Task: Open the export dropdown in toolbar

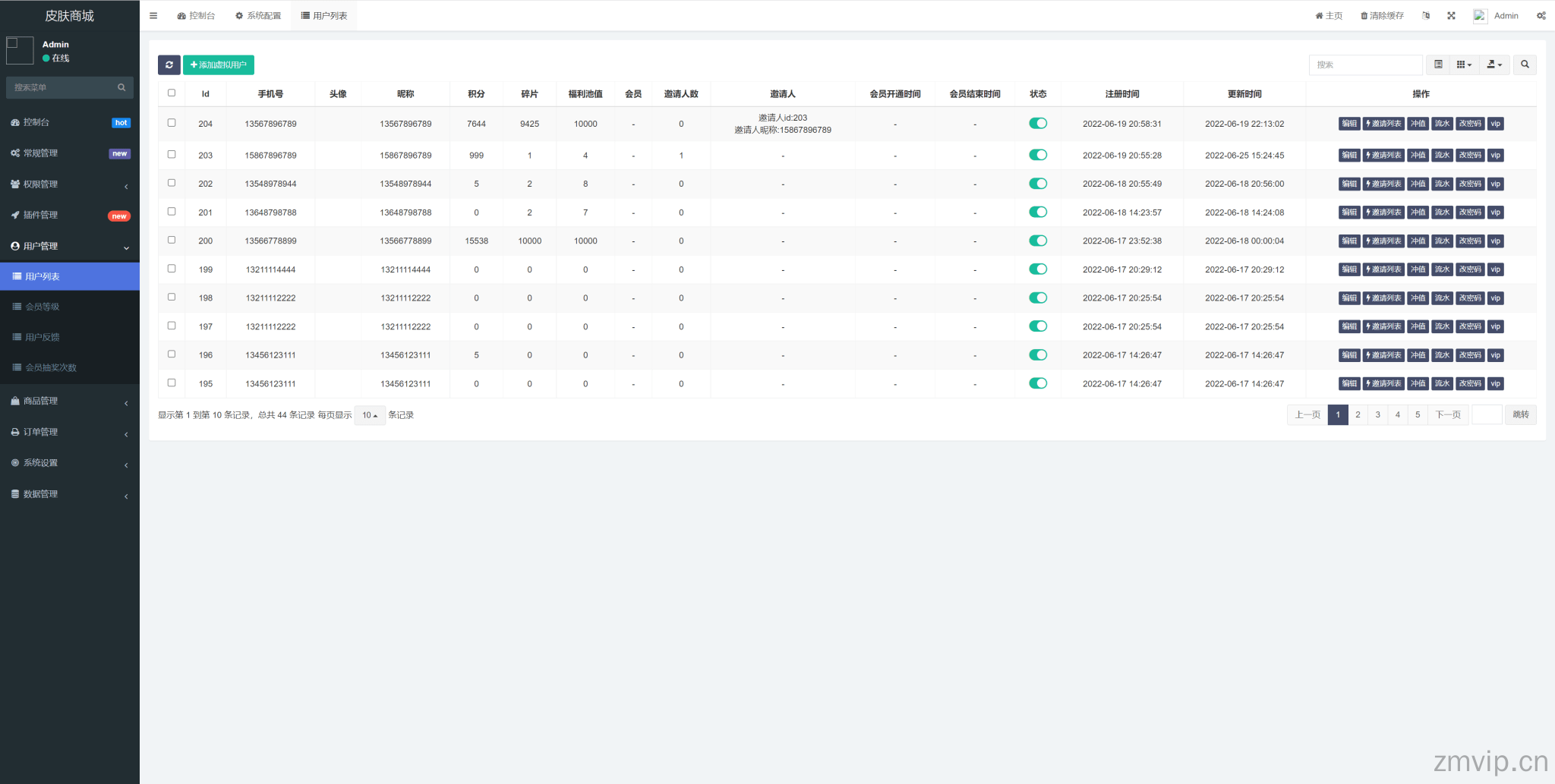Action: point(1494,65)
